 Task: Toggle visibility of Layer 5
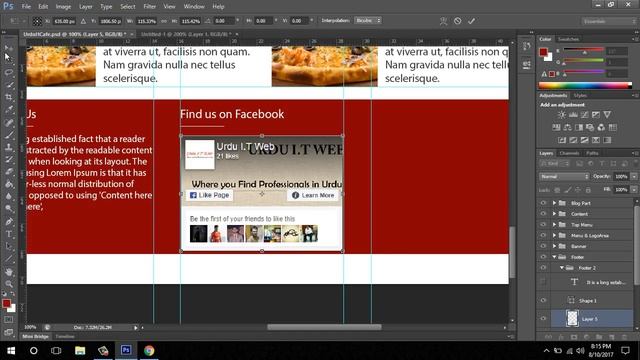point(543,319)
